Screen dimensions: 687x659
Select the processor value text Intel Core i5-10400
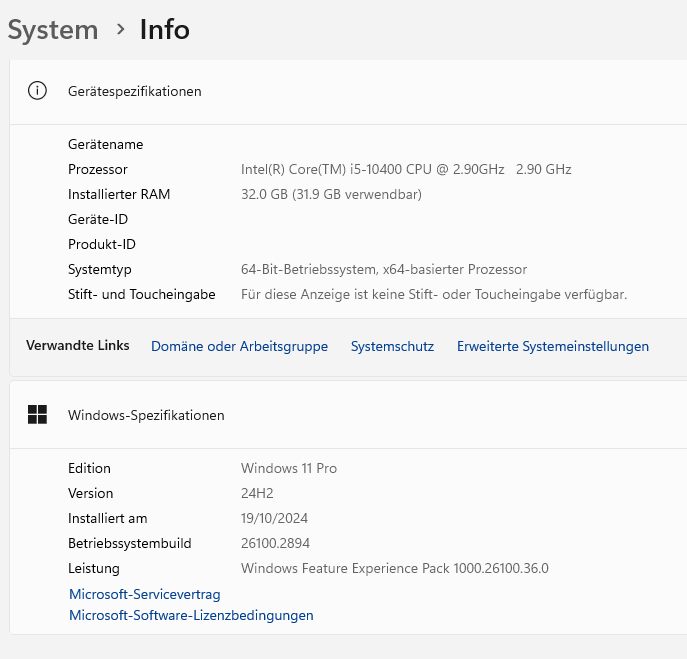tap(372, 169)
